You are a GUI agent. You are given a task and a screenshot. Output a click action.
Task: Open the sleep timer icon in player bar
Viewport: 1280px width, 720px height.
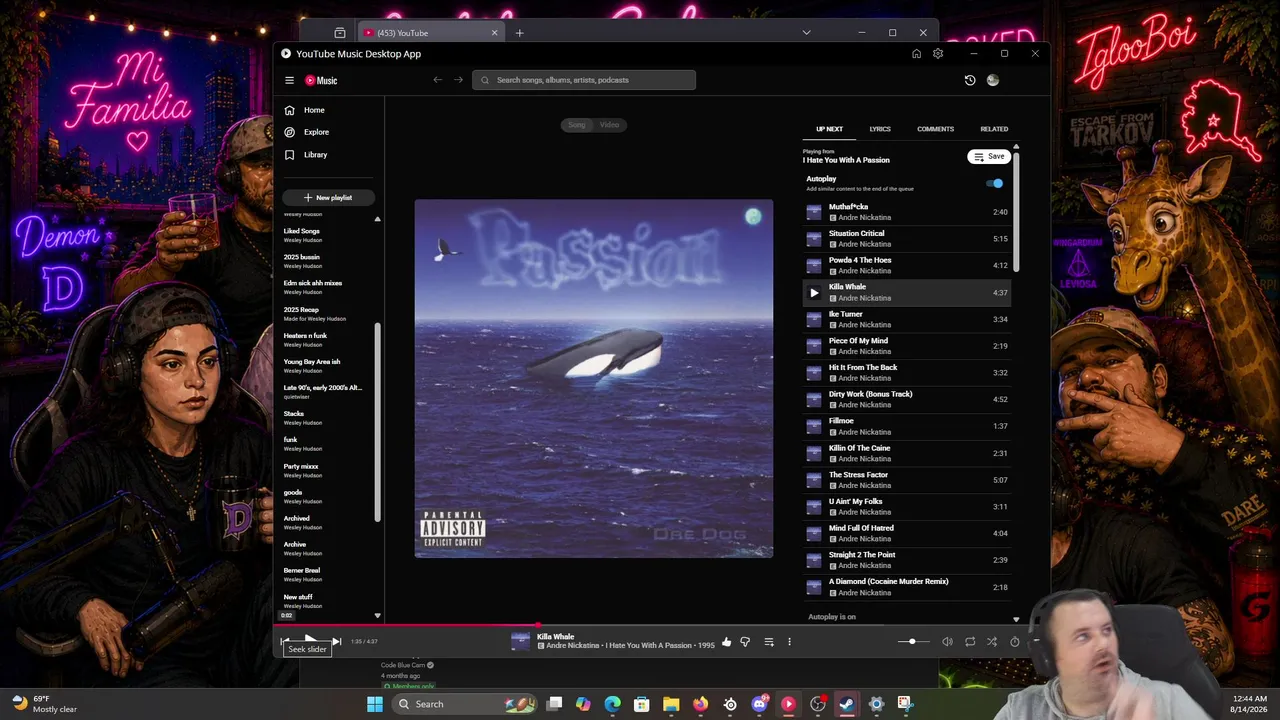1015,642
